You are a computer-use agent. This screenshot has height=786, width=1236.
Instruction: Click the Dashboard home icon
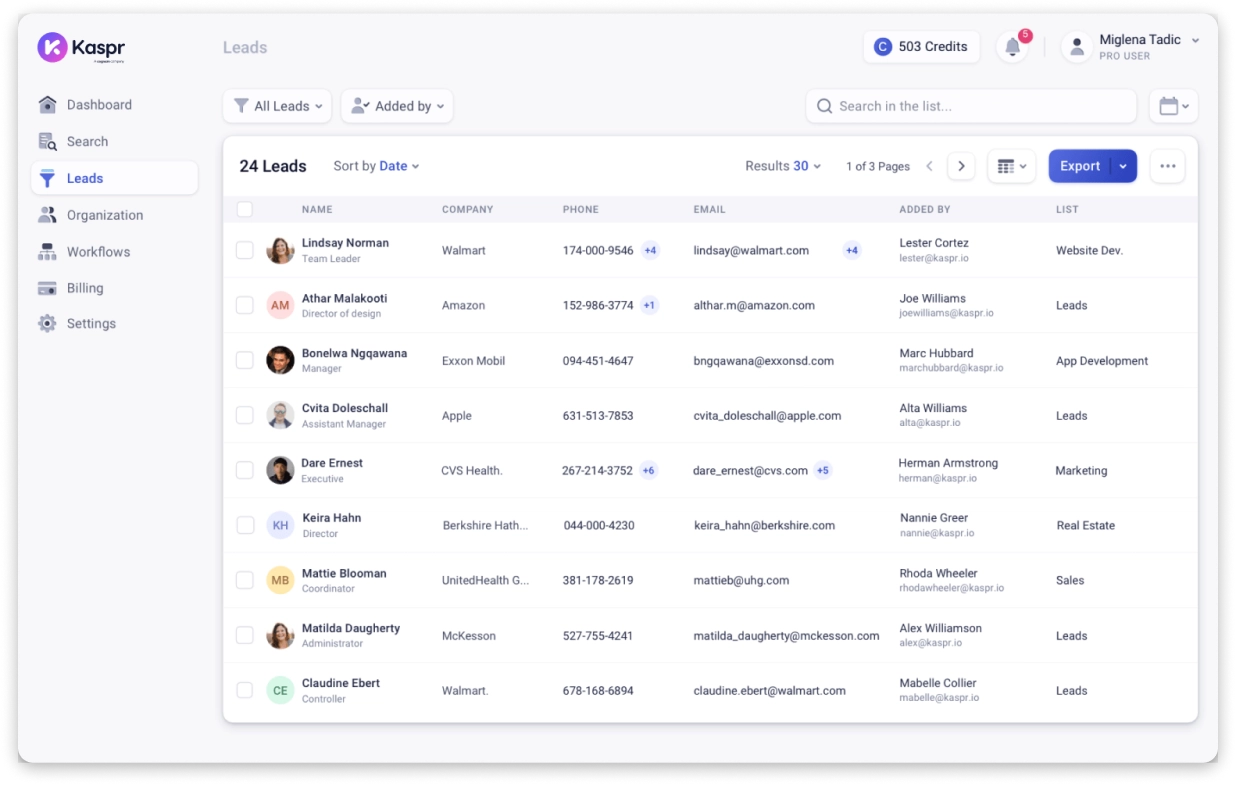(47, 105)
